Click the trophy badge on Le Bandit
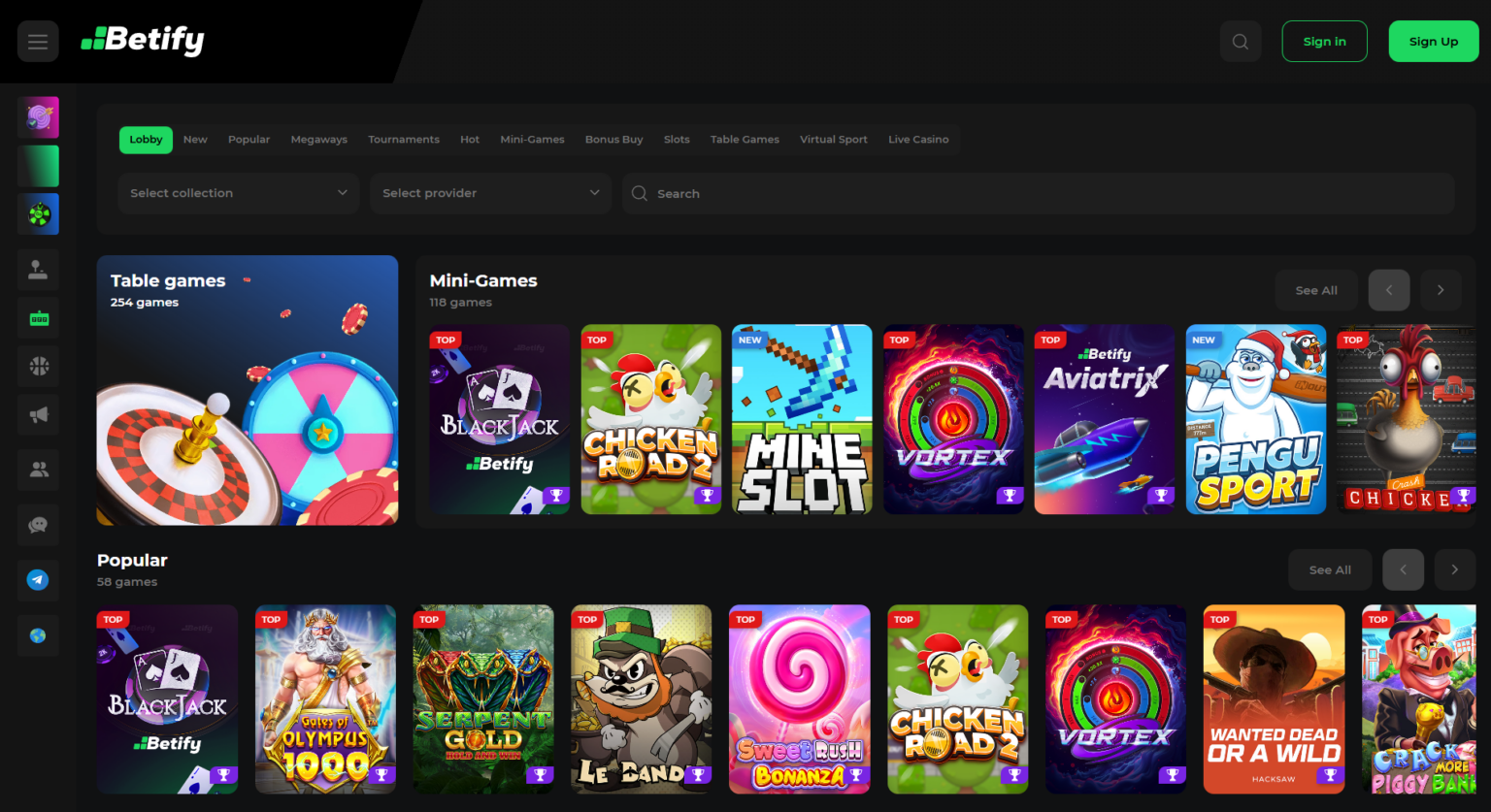This screenshot has height=812, width=1491. (x=699, y=775)
